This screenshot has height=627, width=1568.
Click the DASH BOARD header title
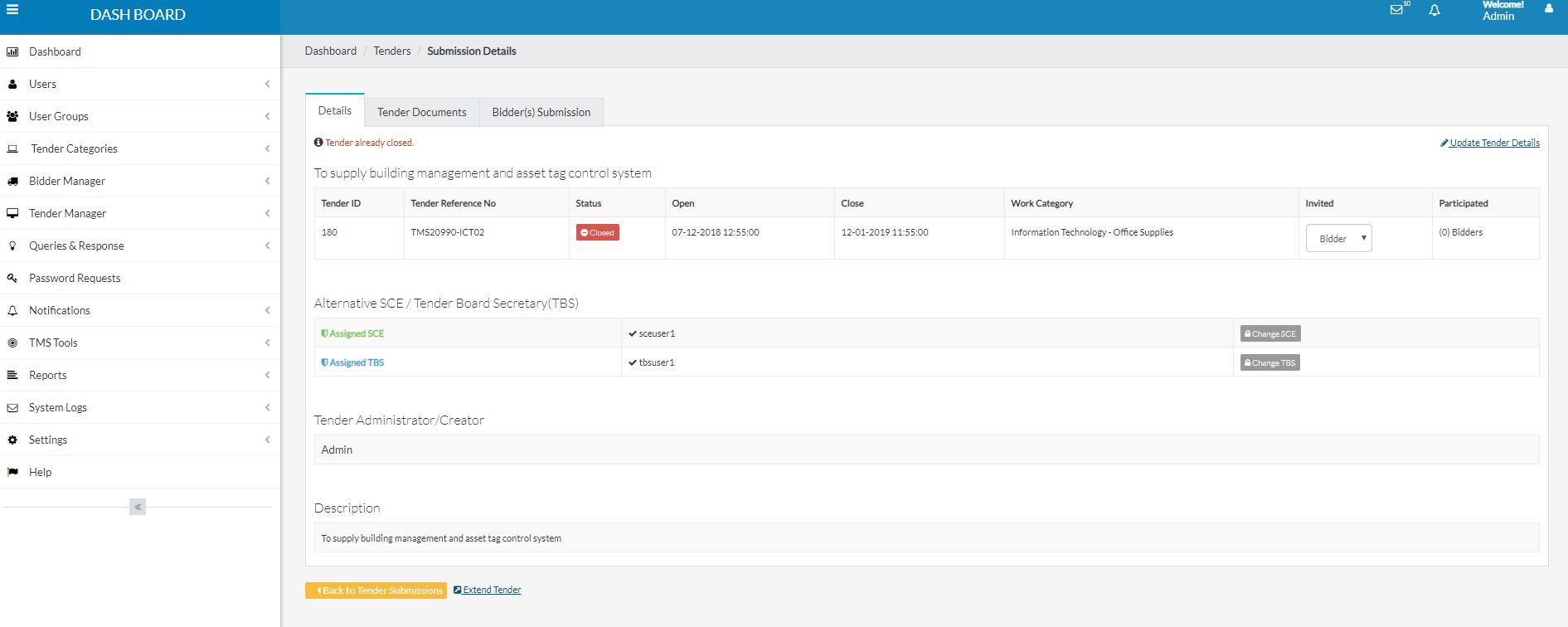(138, 14)
